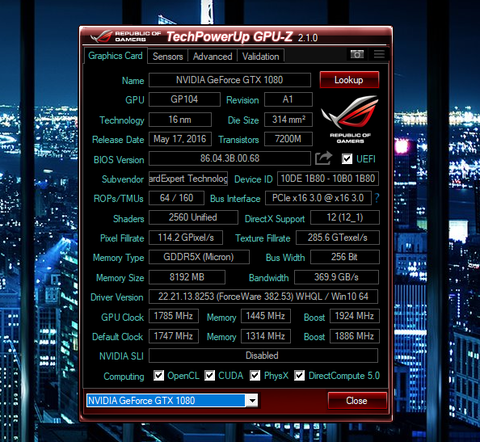The image size is (480, 442).
Task: Click the current Memory clock 1445 MHz
Action: click(x=266, y=316)
